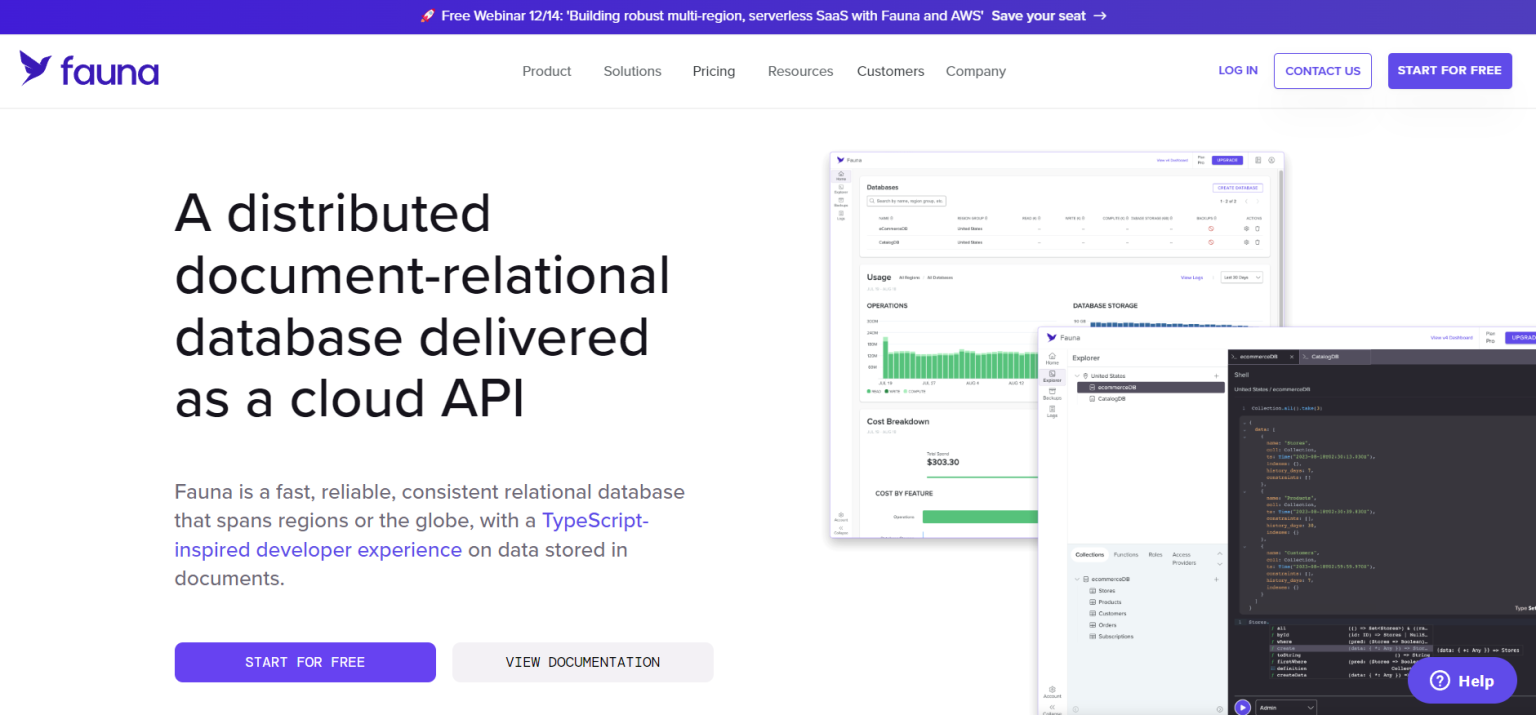The width and height of the screenshot is (1536, 715).
Task: Collapse the United States region tree
Action: tap(1076, 376)
